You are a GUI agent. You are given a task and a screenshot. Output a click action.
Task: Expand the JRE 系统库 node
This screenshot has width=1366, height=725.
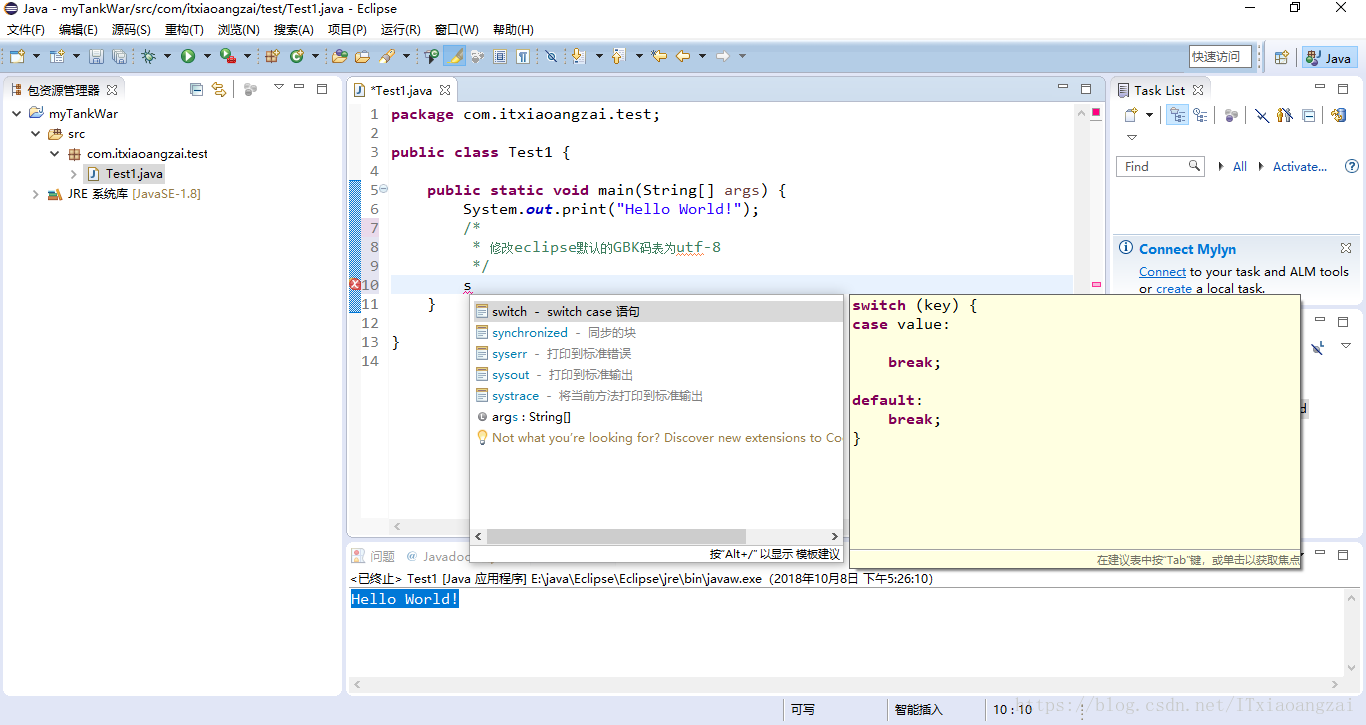[36, 194]
